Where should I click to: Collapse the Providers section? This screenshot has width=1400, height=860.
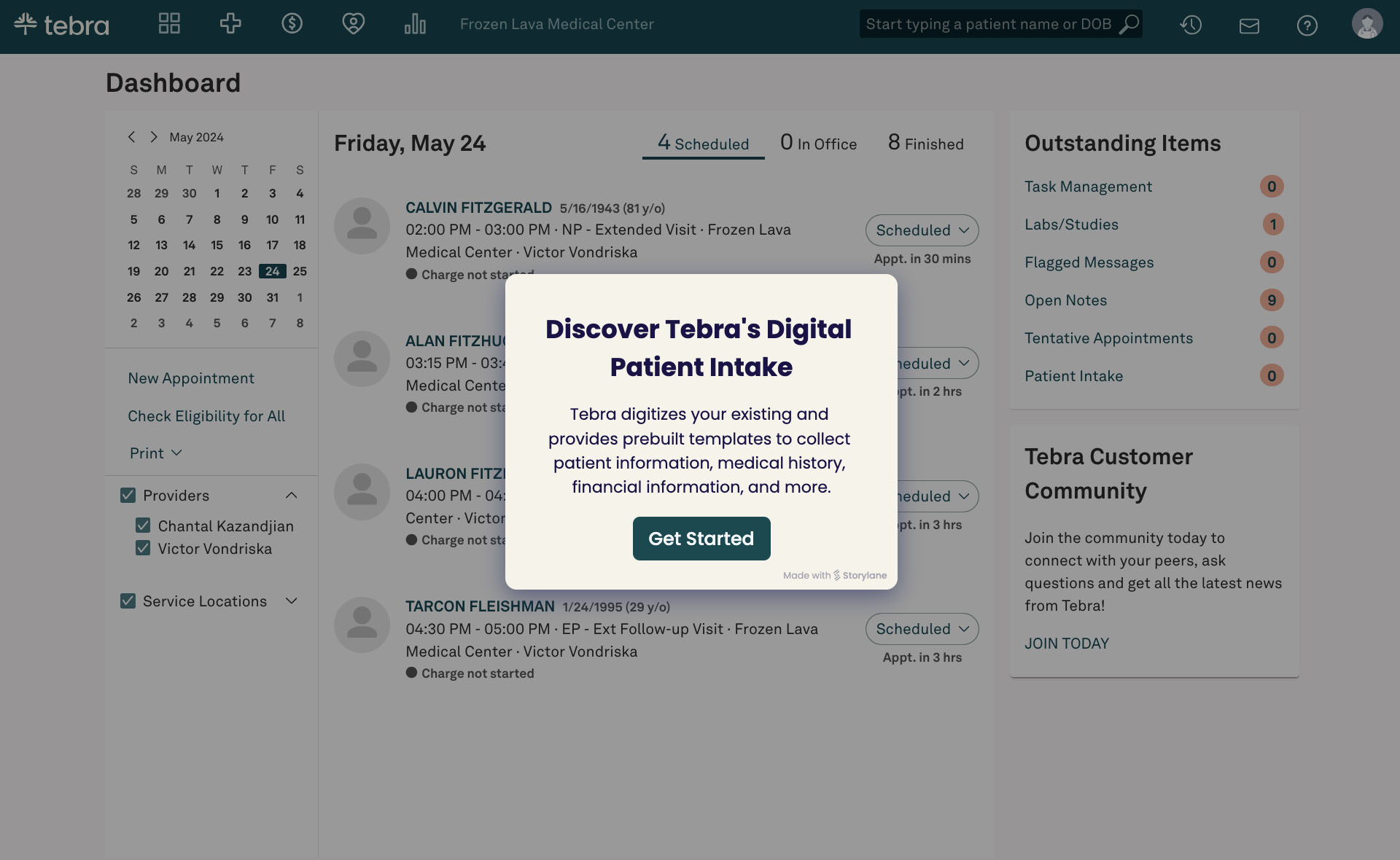(x=292, y=496)
